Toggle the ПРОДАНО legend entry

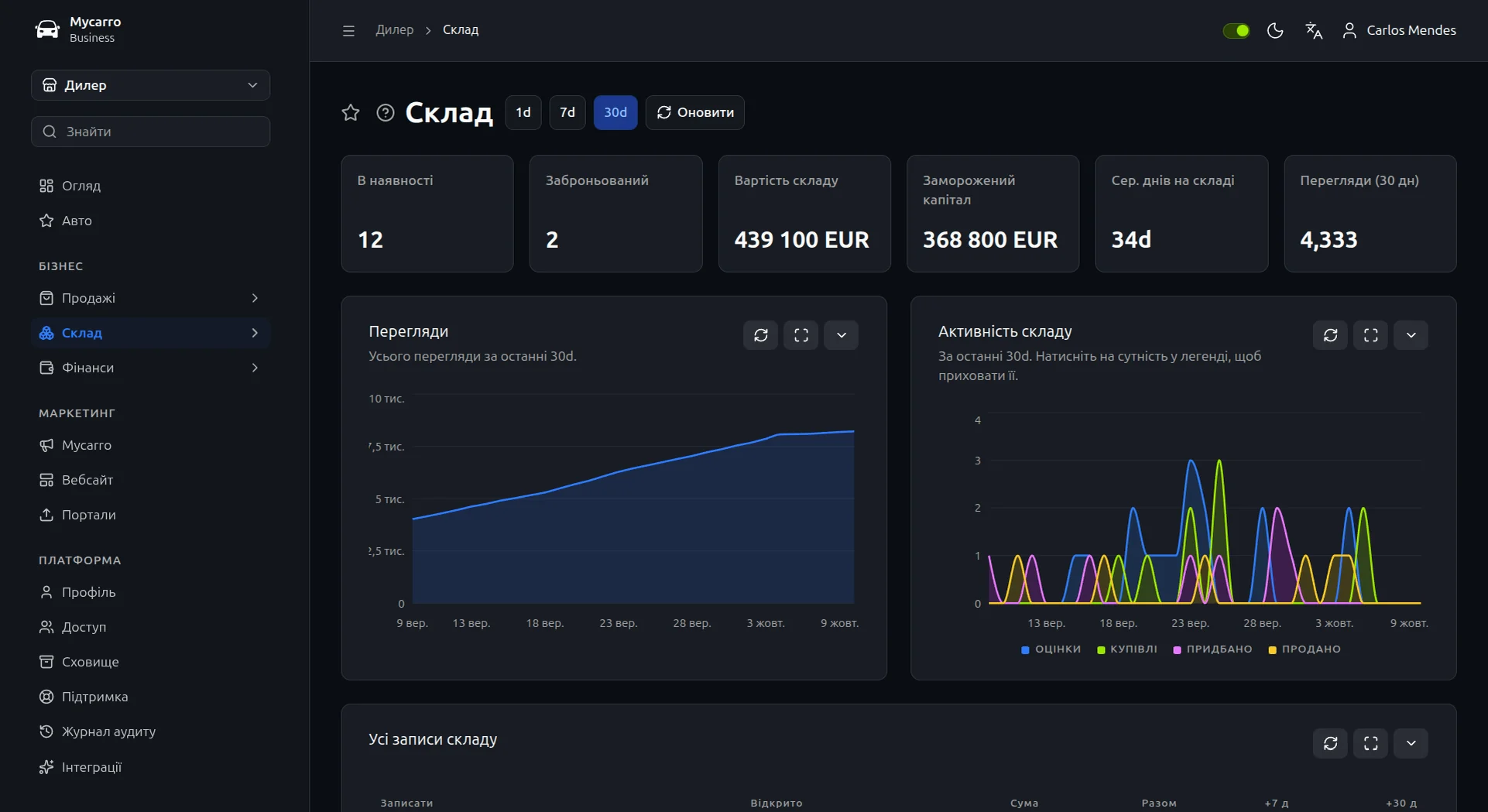click(x=1305, y=649)
